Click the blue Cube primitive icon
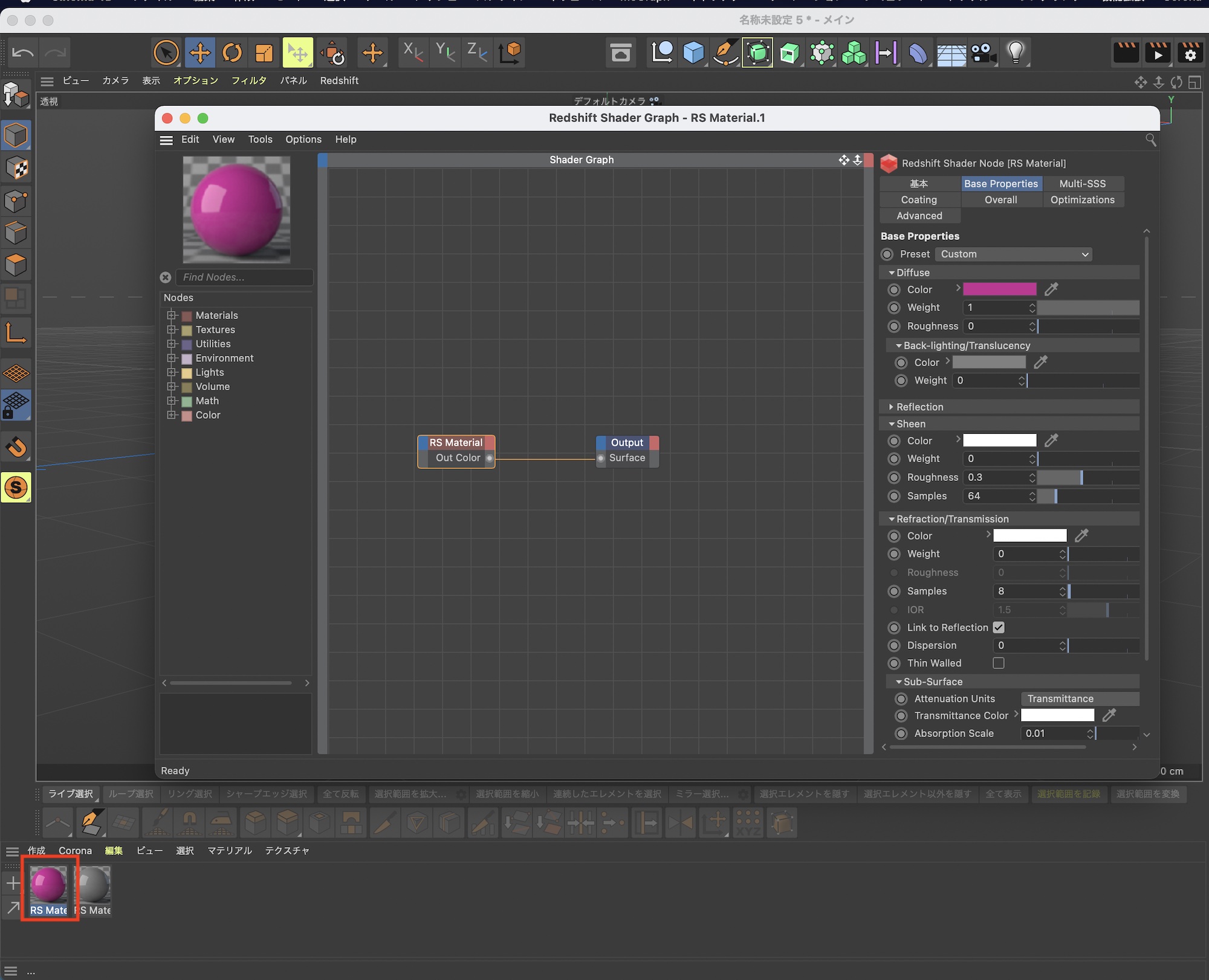 click(x=693, y=53)
